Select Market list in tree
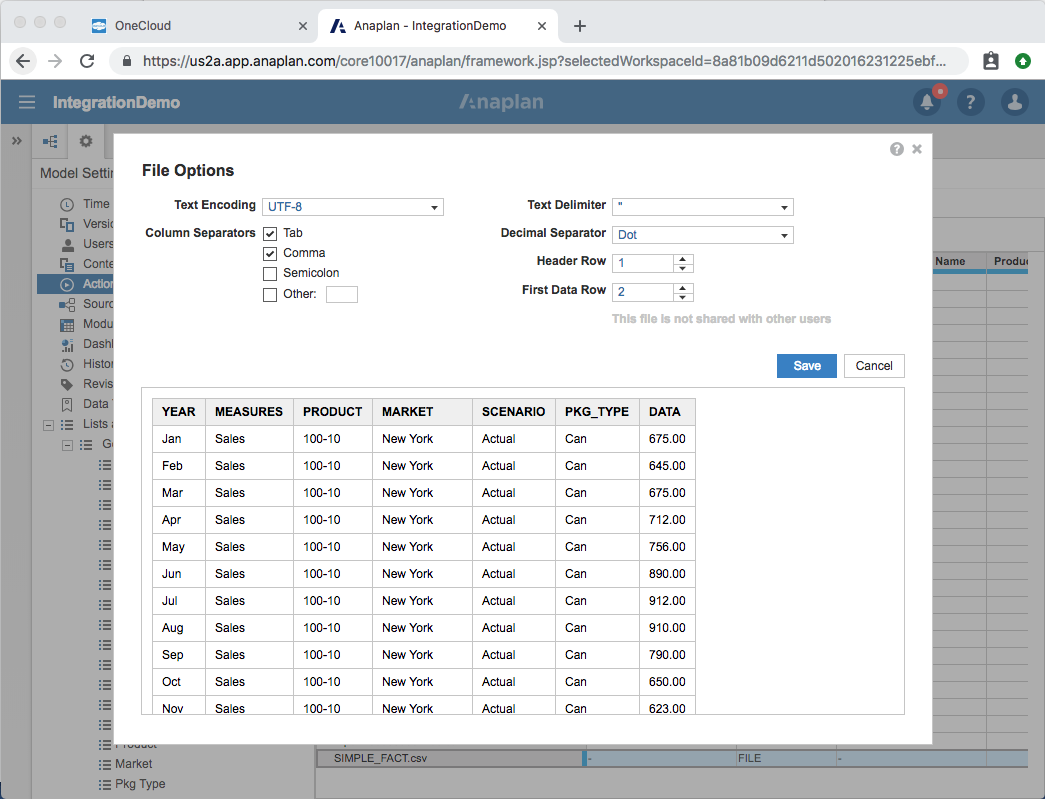This screenshot has width=1045, height=799. point(133,764)
